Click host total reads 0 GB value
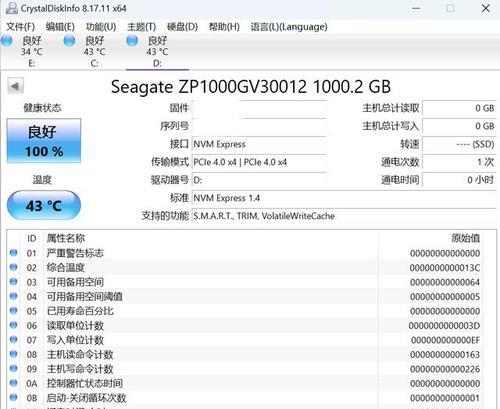Image resolution: width=500 pixels, height=409 pixels. point(459,108)
